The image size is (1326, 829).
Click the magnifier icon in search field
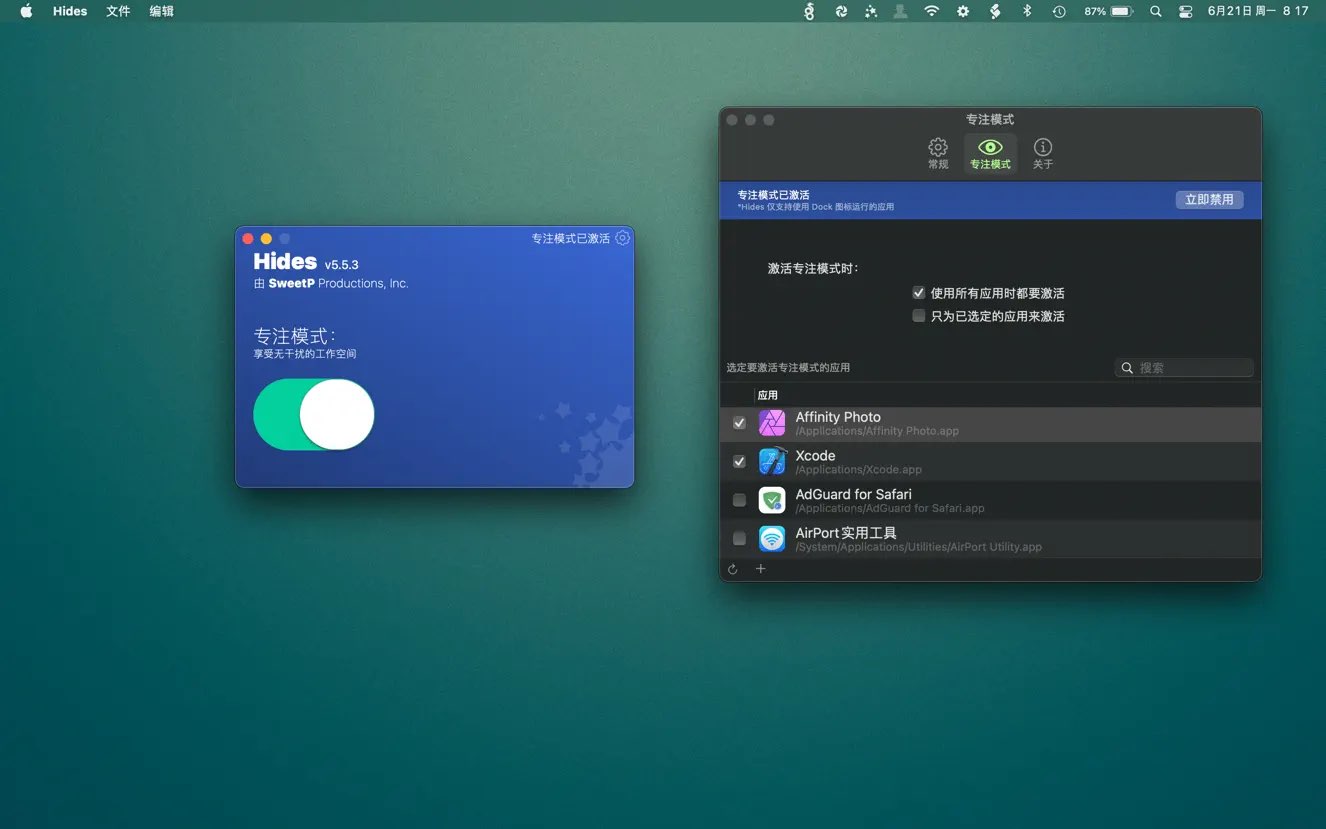tap(1127, 368)
